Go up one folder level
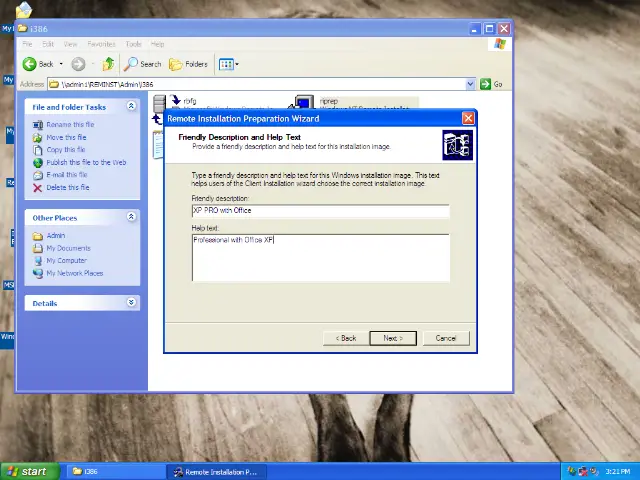640x480 pixels. tap(108, 64)
